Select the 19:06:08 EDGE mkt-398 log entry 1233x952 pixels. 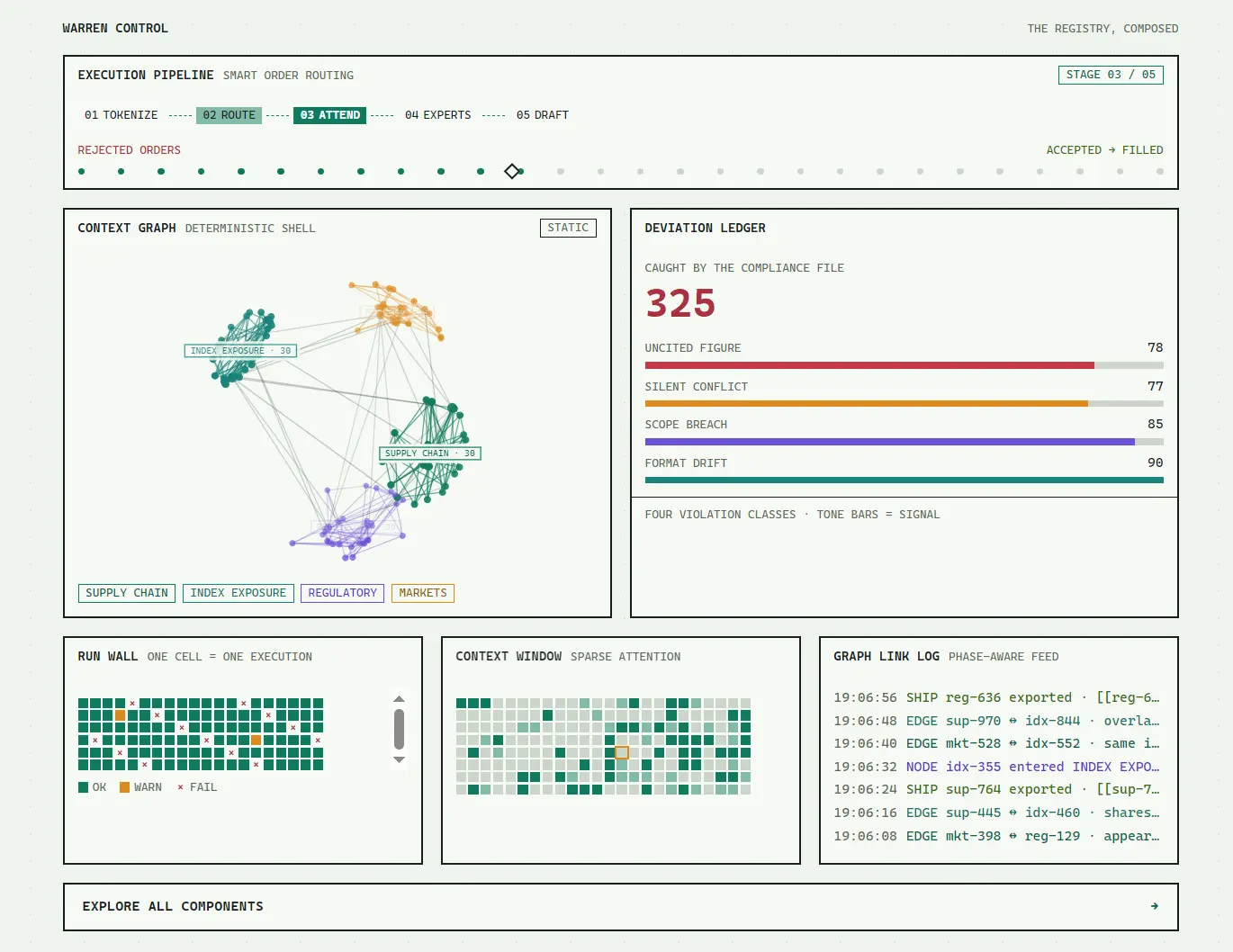coord(997,836)
